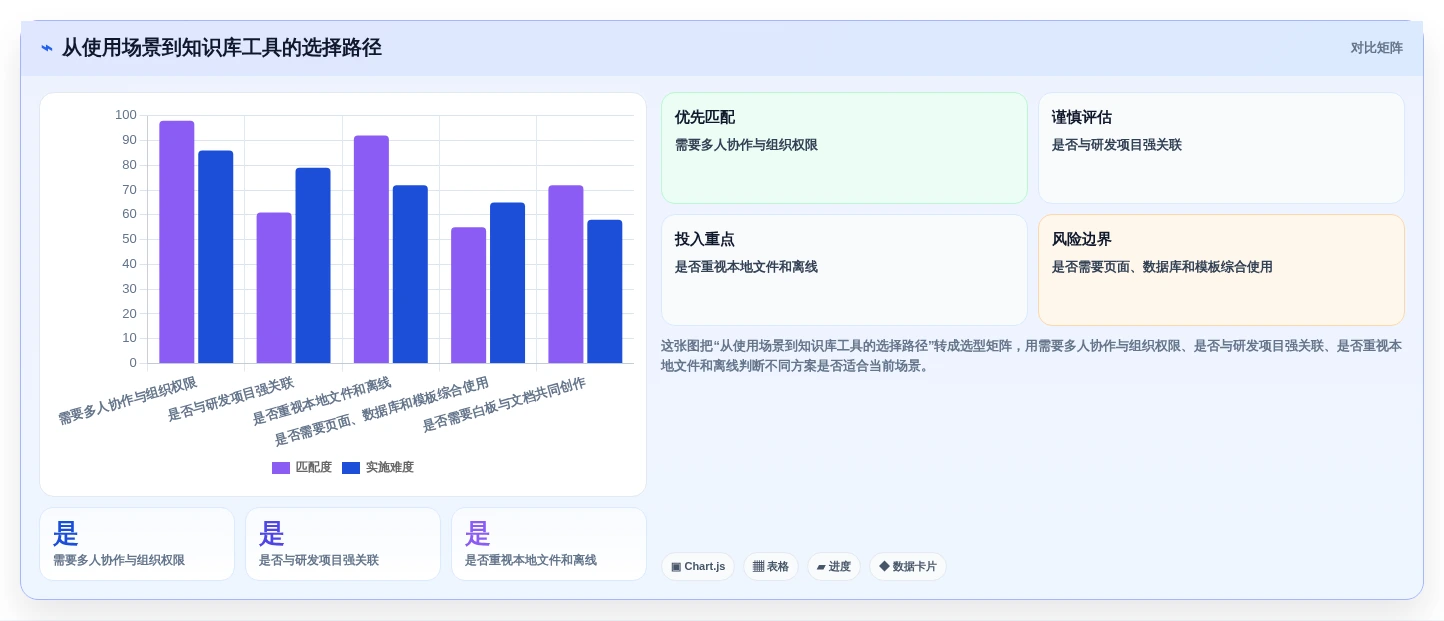Click the axis label 是否需要白板与文档共同创作

coord(504,404)
